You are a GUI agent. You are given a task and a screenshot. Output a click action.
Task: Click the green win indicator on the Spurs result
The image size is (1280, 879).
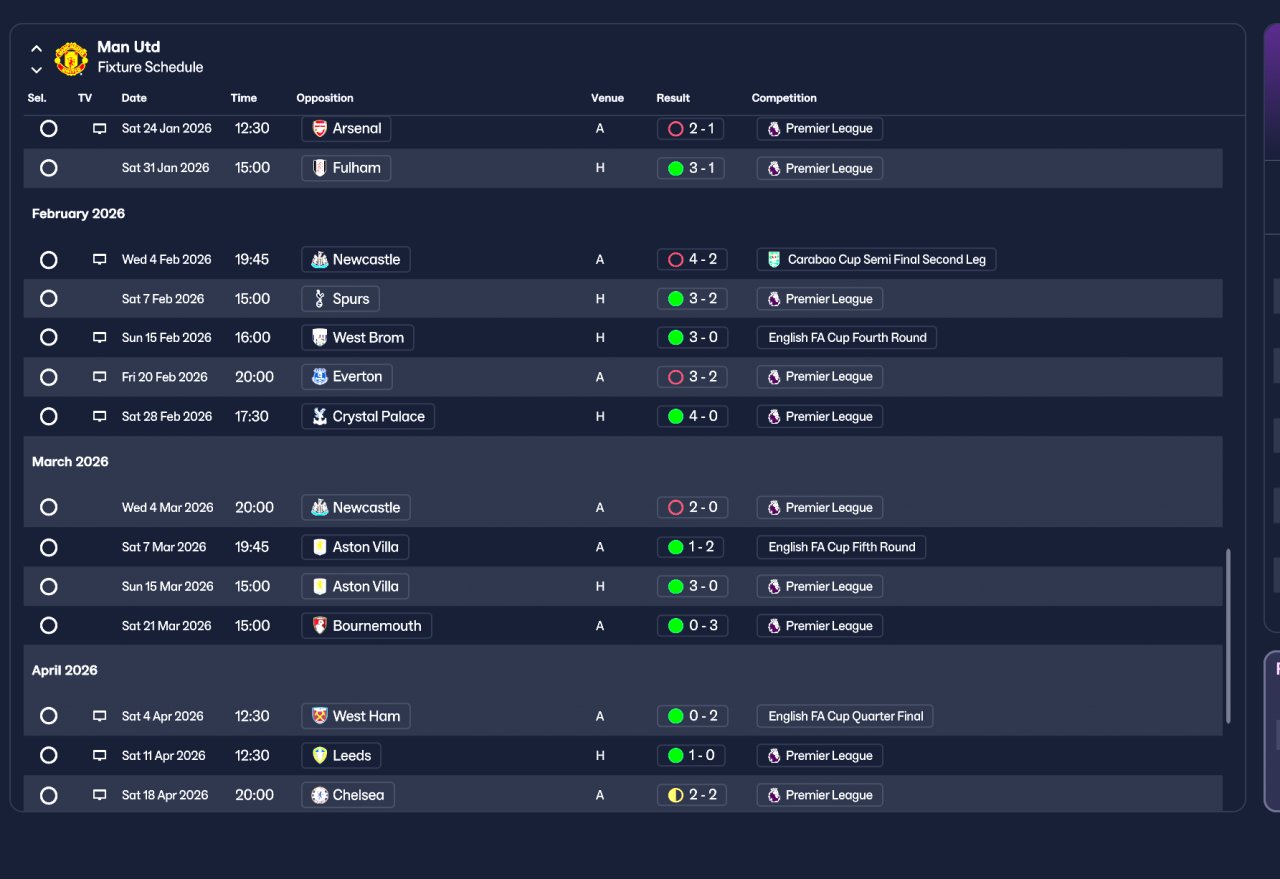(675, 299)
